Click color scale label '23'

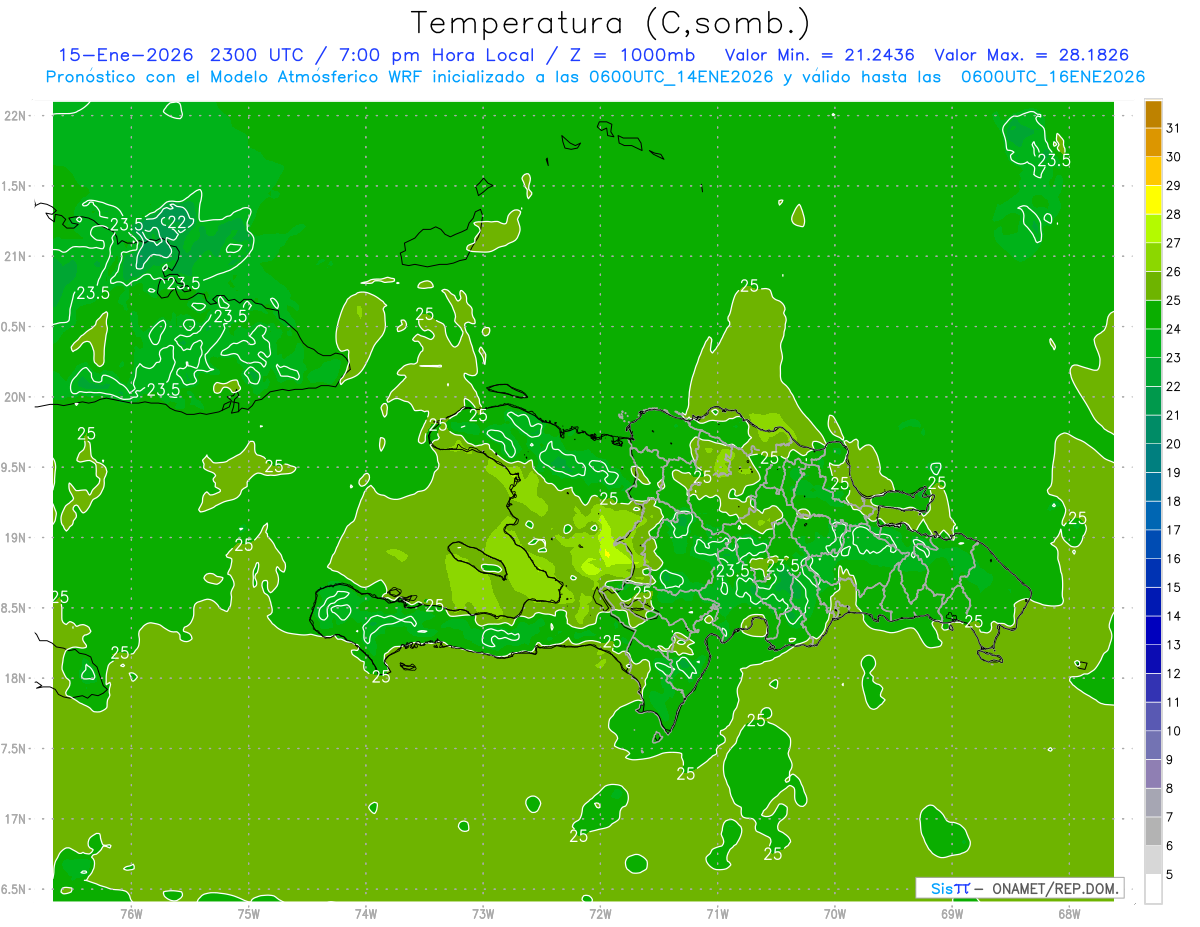[x=1173, y=358]
